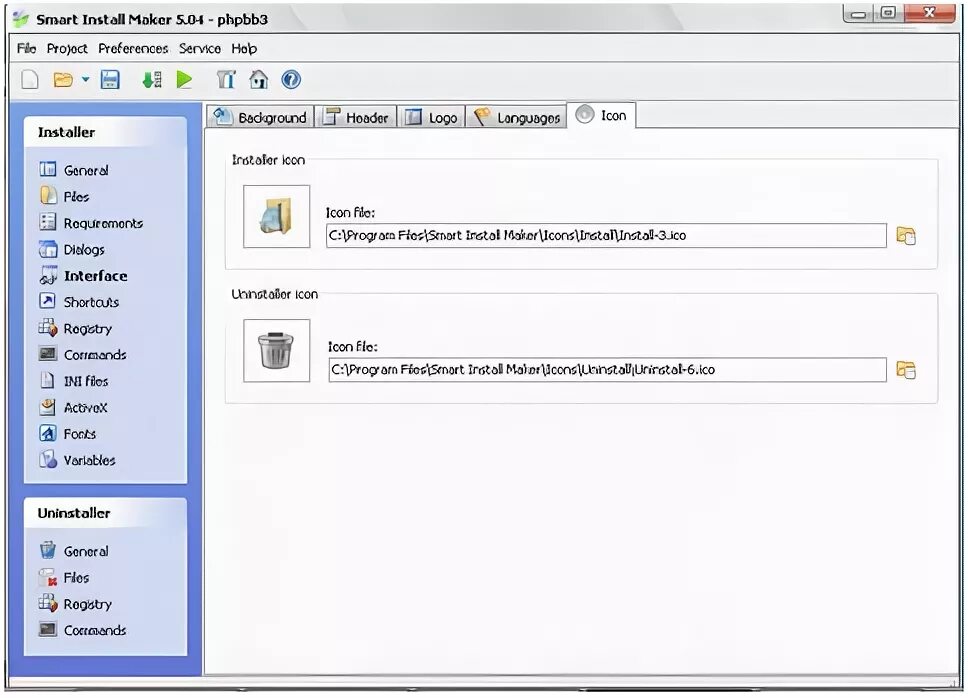Open the Help menu

point(244,48)
